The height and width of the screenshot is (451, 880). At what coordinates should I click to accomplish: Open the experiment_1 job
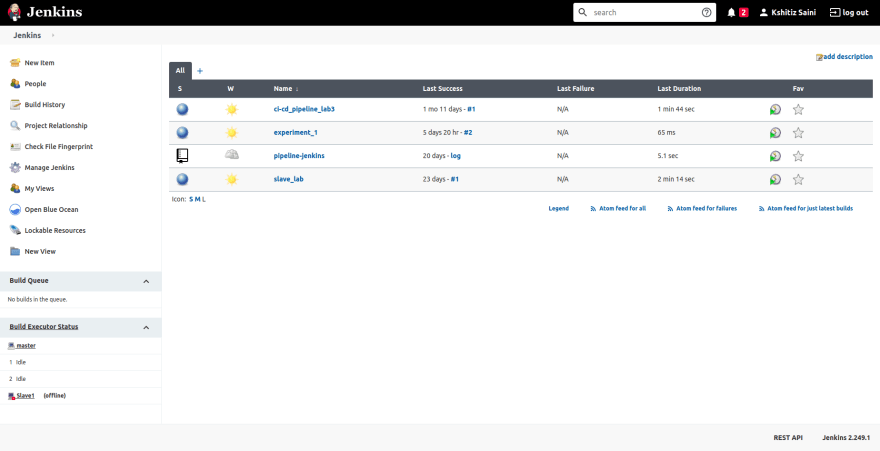(x=296, y=133)
